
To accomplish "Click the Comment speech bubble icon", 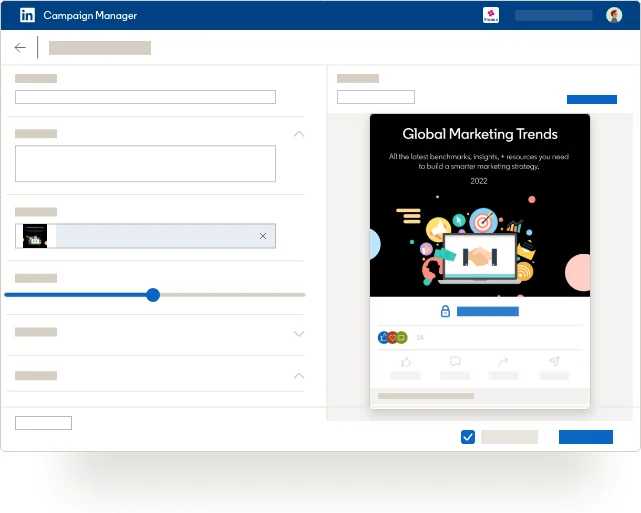I will point(455,361).
